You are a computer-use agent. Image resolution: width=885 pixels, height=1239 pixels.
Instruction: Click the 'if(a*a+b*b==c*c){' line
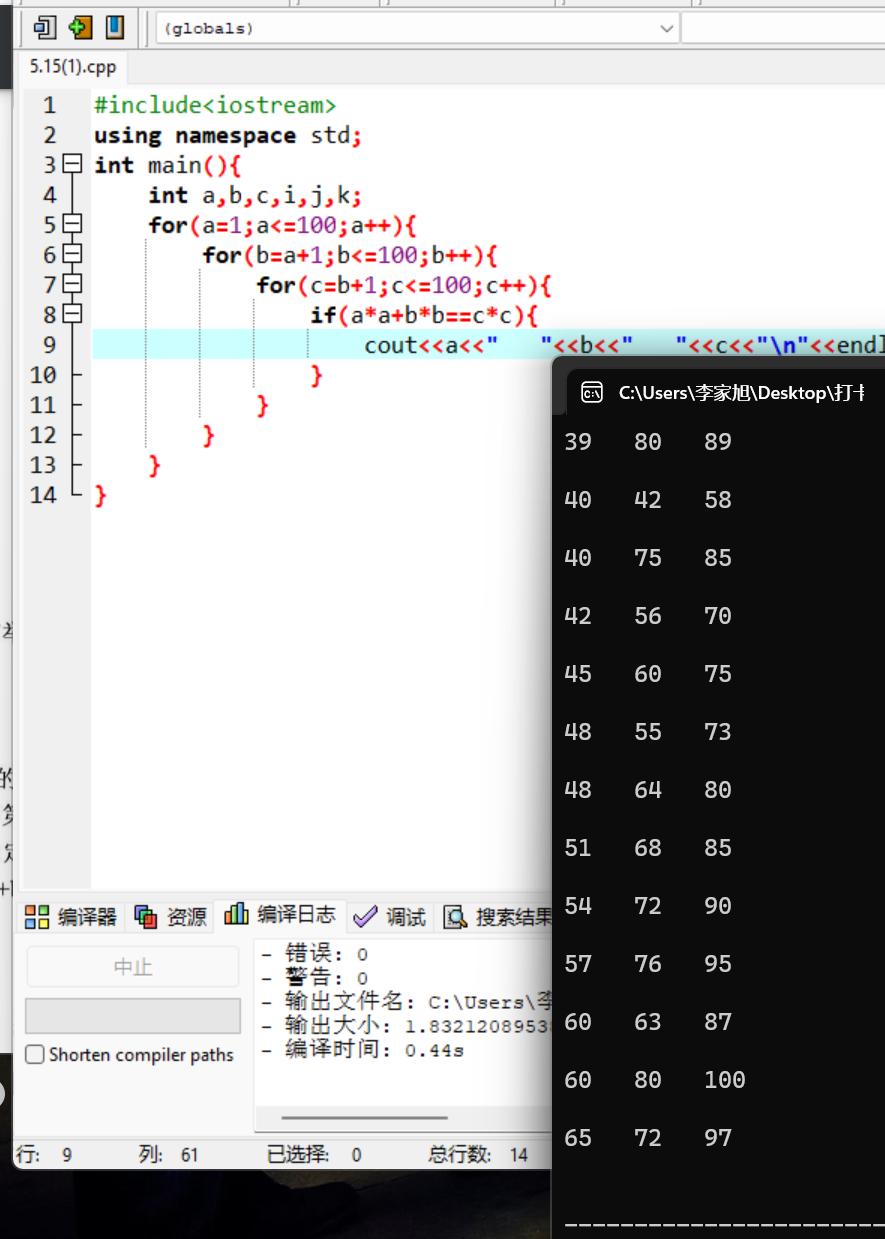pos(424,315)
